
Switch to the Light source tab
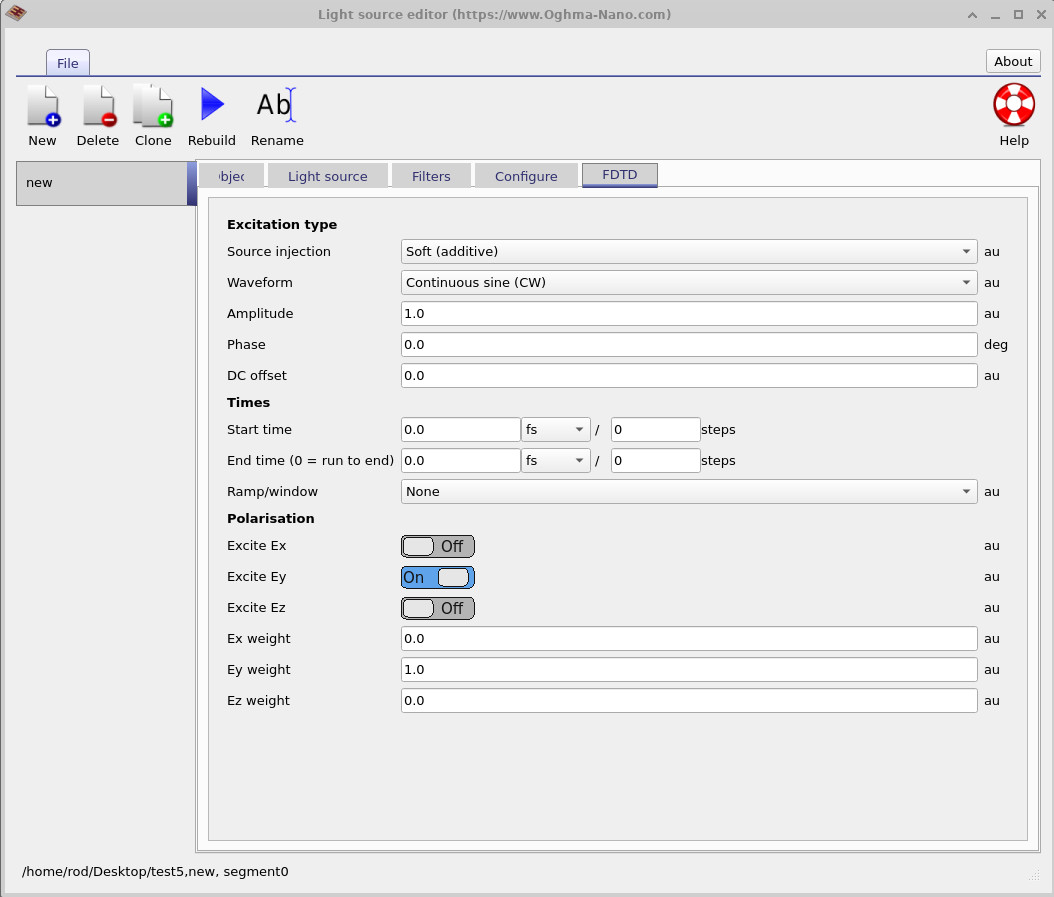[x=327, y=175]
